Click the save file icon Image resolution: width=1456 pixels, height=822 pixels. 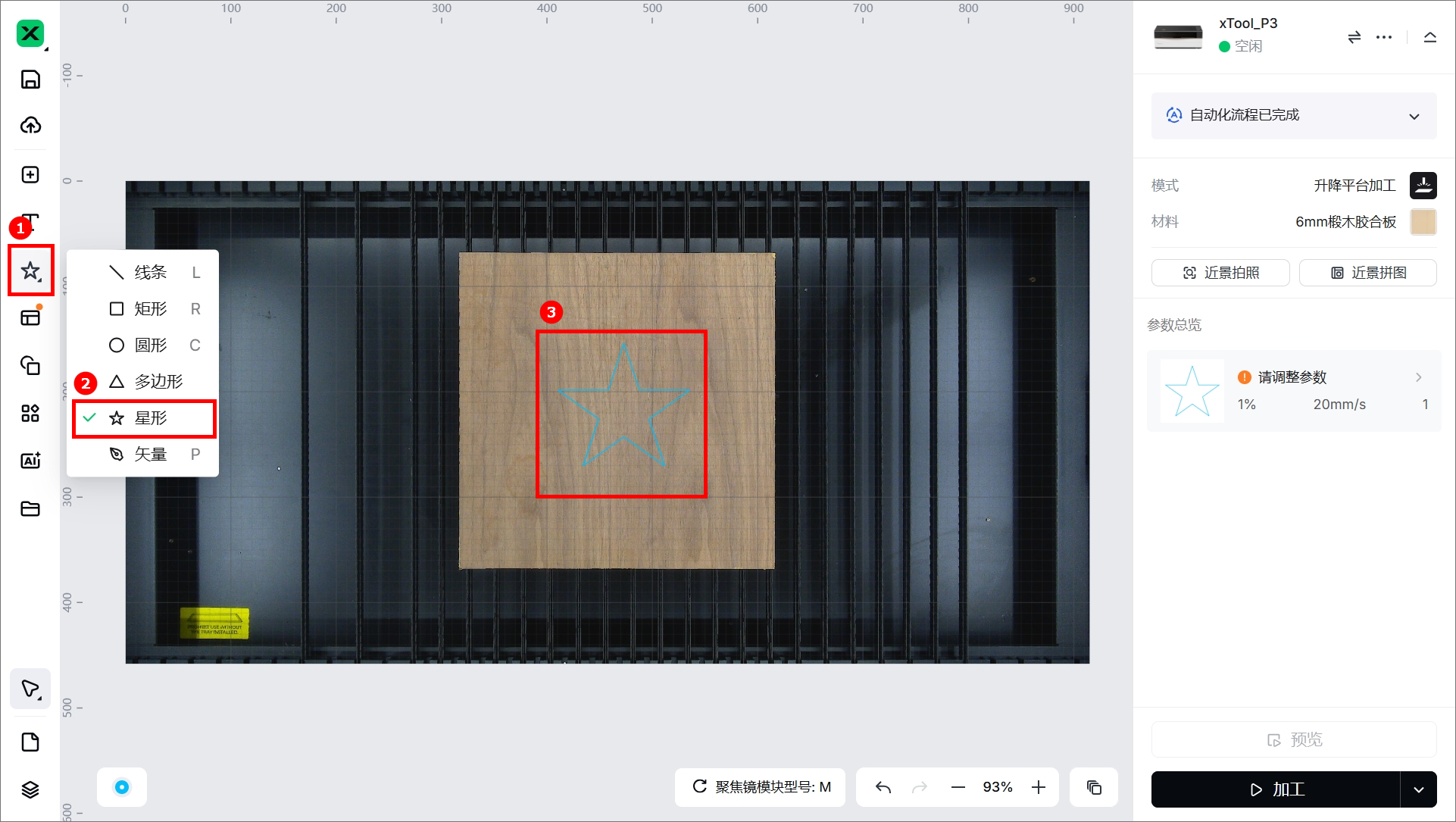pyautogui.click(x=30, y=80)
